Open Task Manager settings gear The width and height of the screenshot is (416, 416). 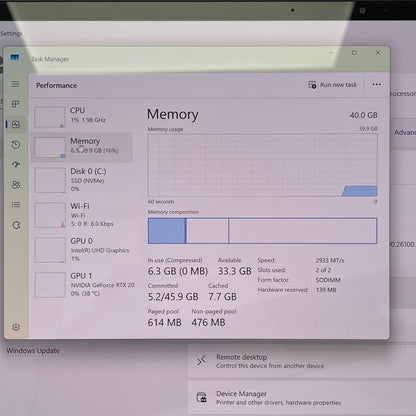[x=16, y=327]
